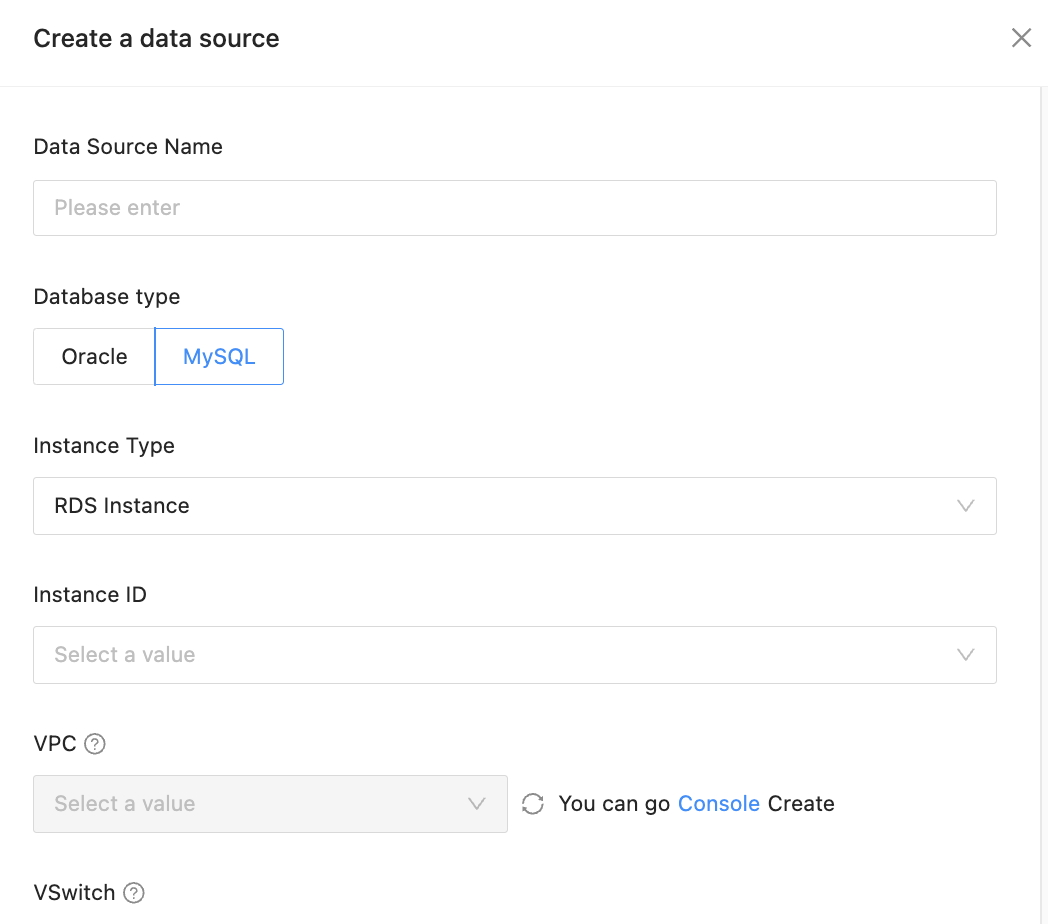This screenshot has width=1048, height=924.
Task: Show the VSwitch help tooltip icon
Action: pyautogui.click(x=134, y=893)
